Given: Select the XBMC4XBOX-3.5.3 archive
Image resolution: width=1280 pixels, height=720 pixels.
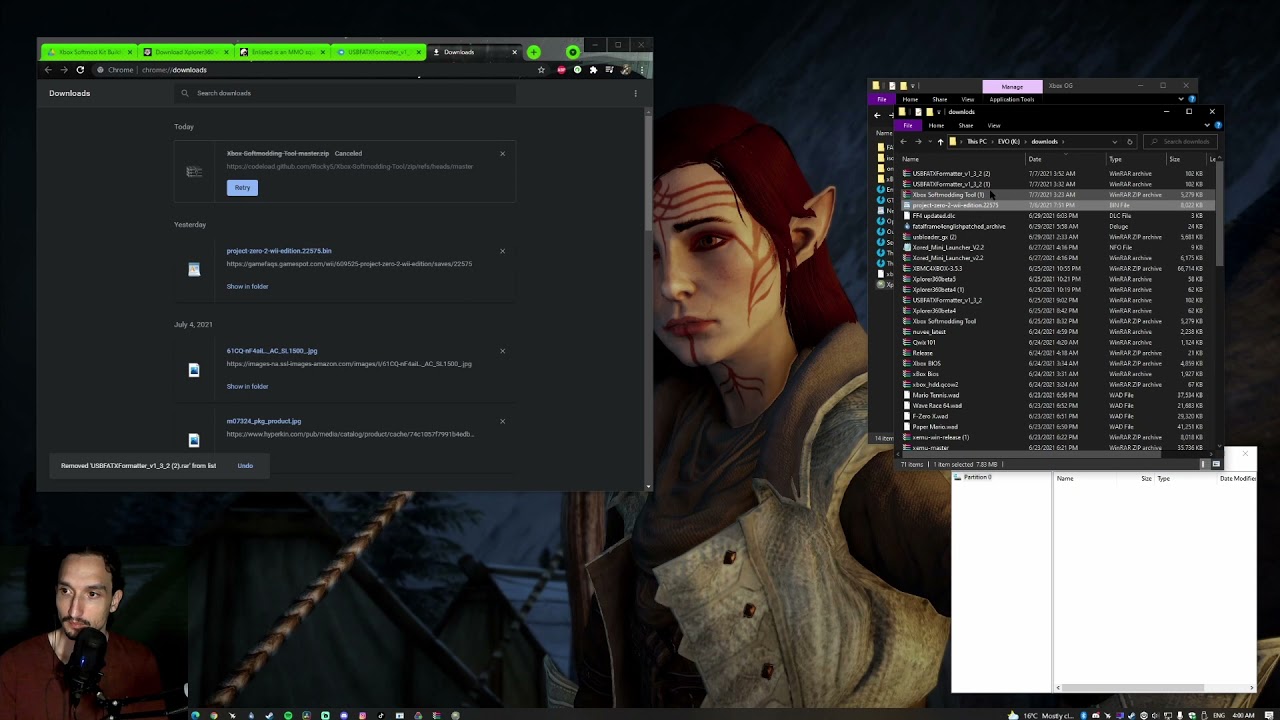Looking at the screenshot, I should pos(937,268).
